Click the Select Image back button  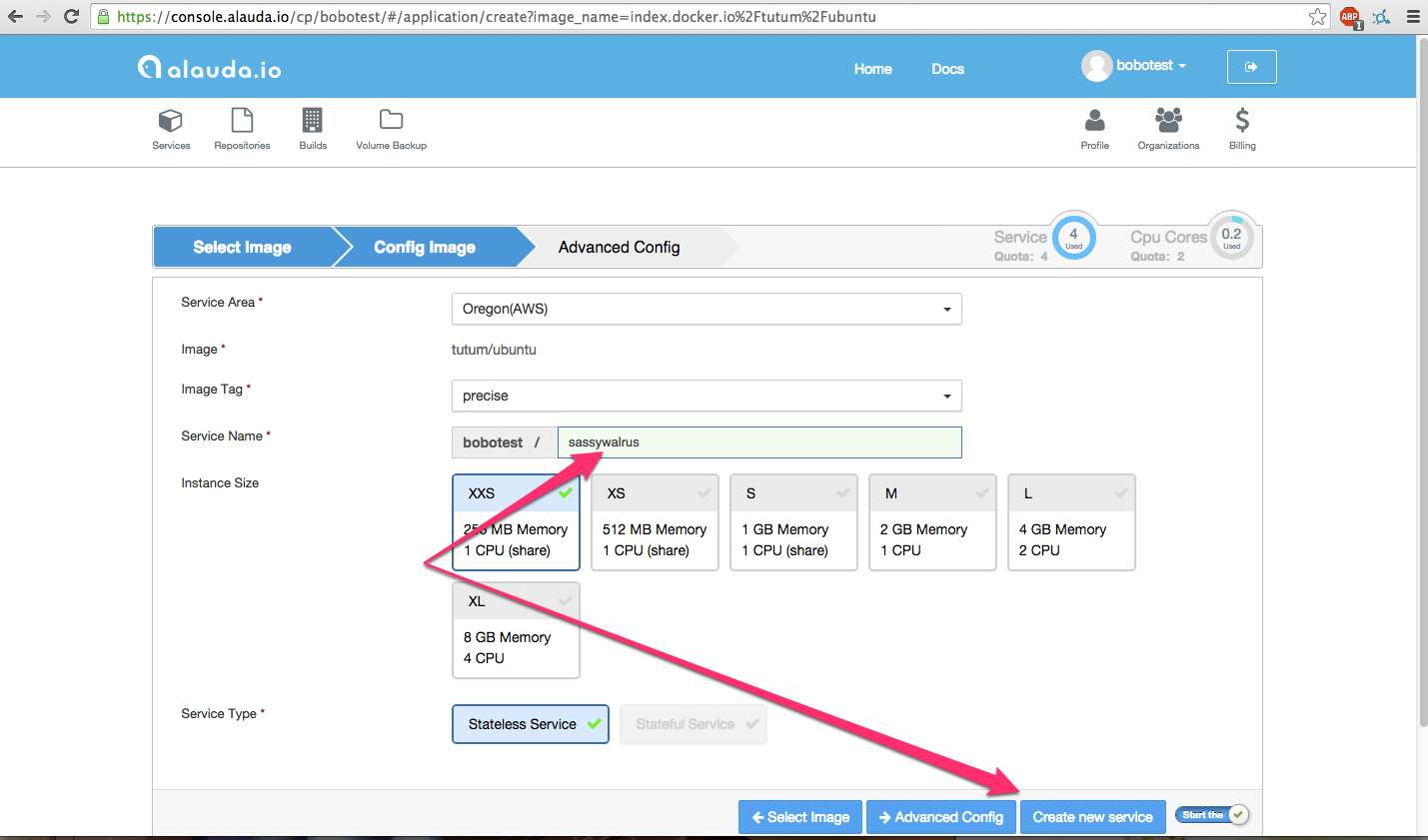[800, 817]
